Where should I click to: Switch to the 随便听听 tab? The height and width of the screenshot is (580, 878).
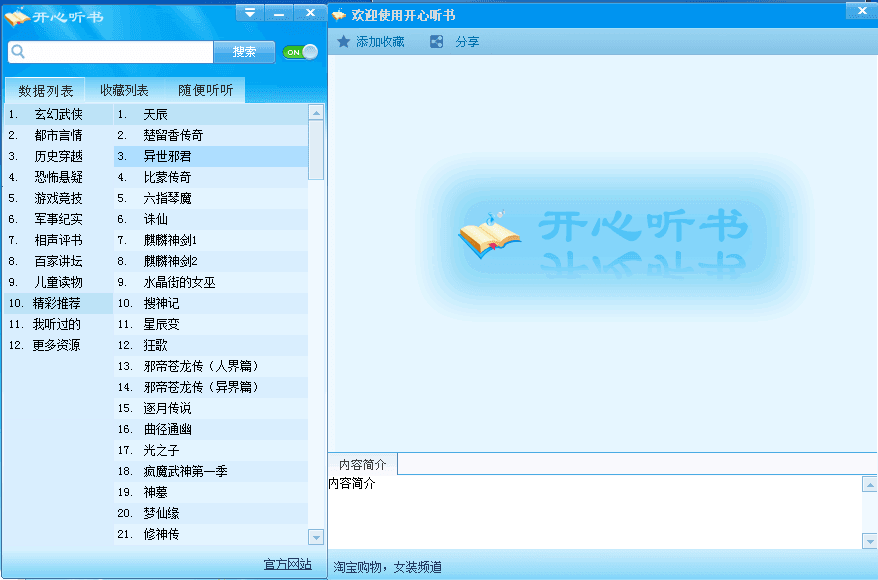point(205,90)
